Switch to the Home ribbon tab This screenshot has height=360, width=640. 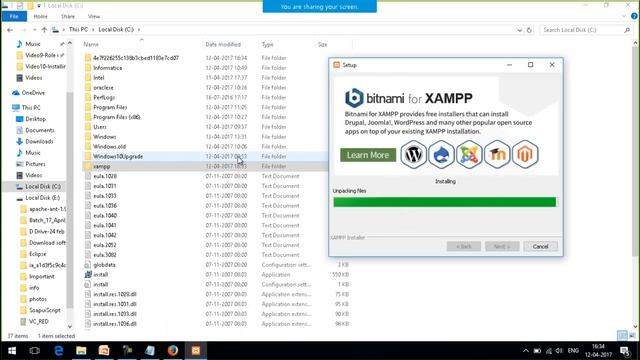pyautogui.click(x=40, y=16)
